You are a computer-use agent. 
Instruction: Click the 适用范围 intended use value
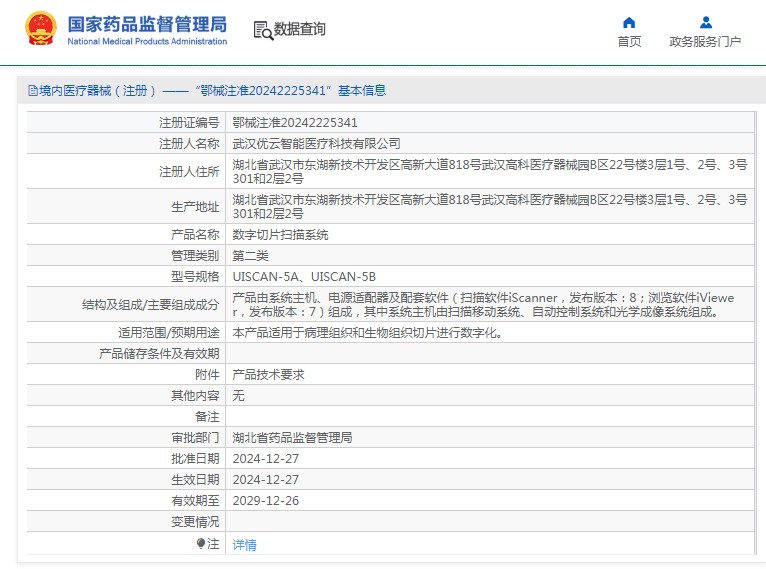tap(367, 333)
